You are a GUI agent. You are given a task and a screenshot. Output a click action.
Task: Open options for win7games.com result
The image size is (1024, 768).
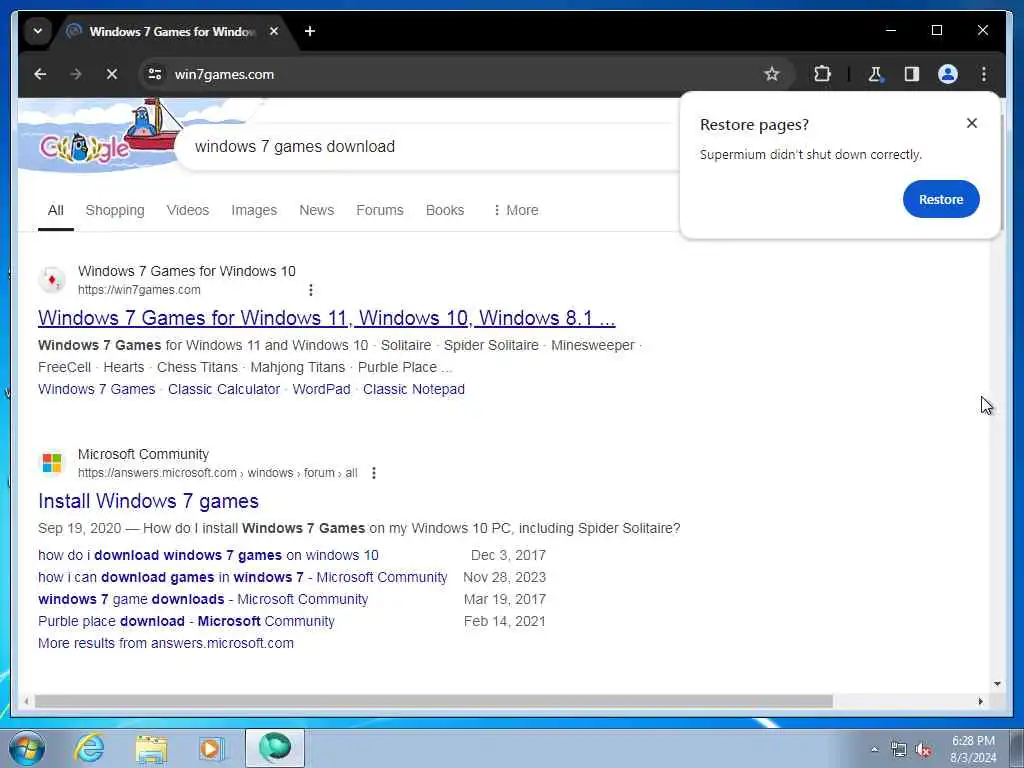click(311, 290)
